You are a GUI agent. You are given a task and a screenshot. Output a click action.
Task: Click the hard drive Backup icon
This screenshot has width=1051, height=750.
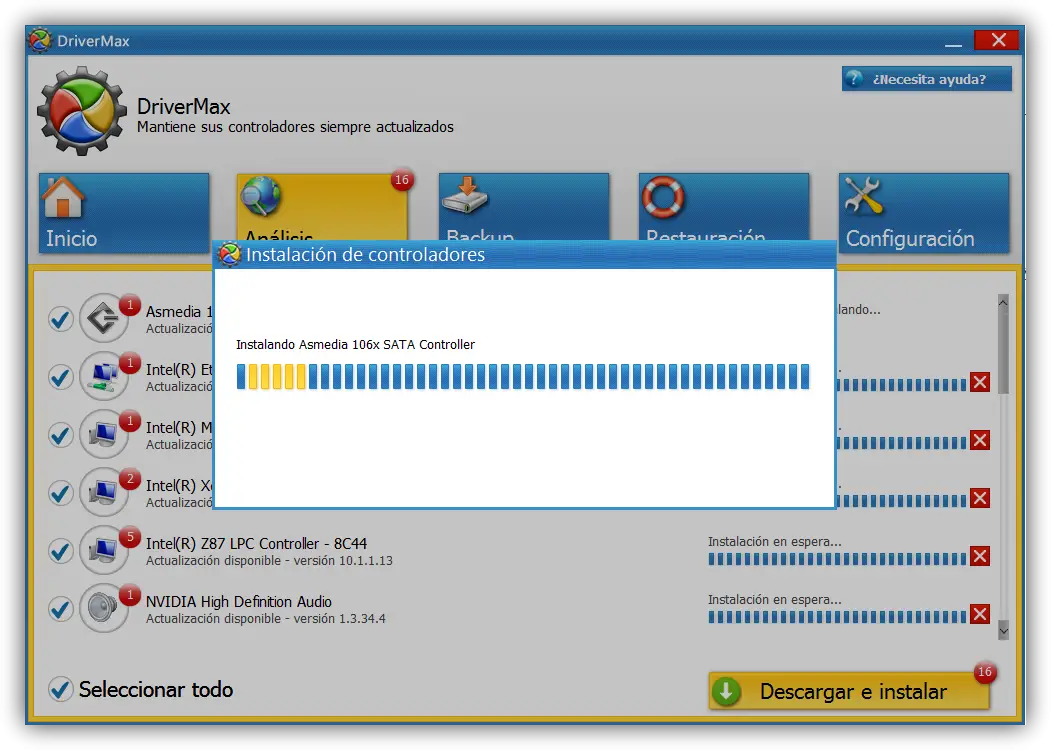pos(465,196)
